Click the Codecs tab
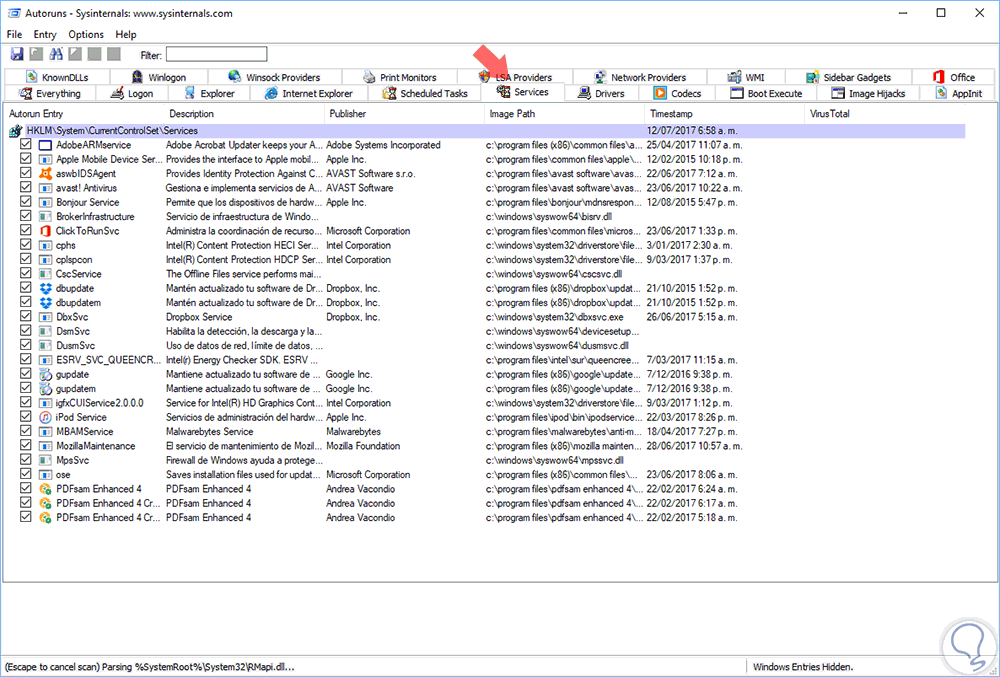Screen dimensions: 1000x677 pyautogui.click(x=677, y=93)
